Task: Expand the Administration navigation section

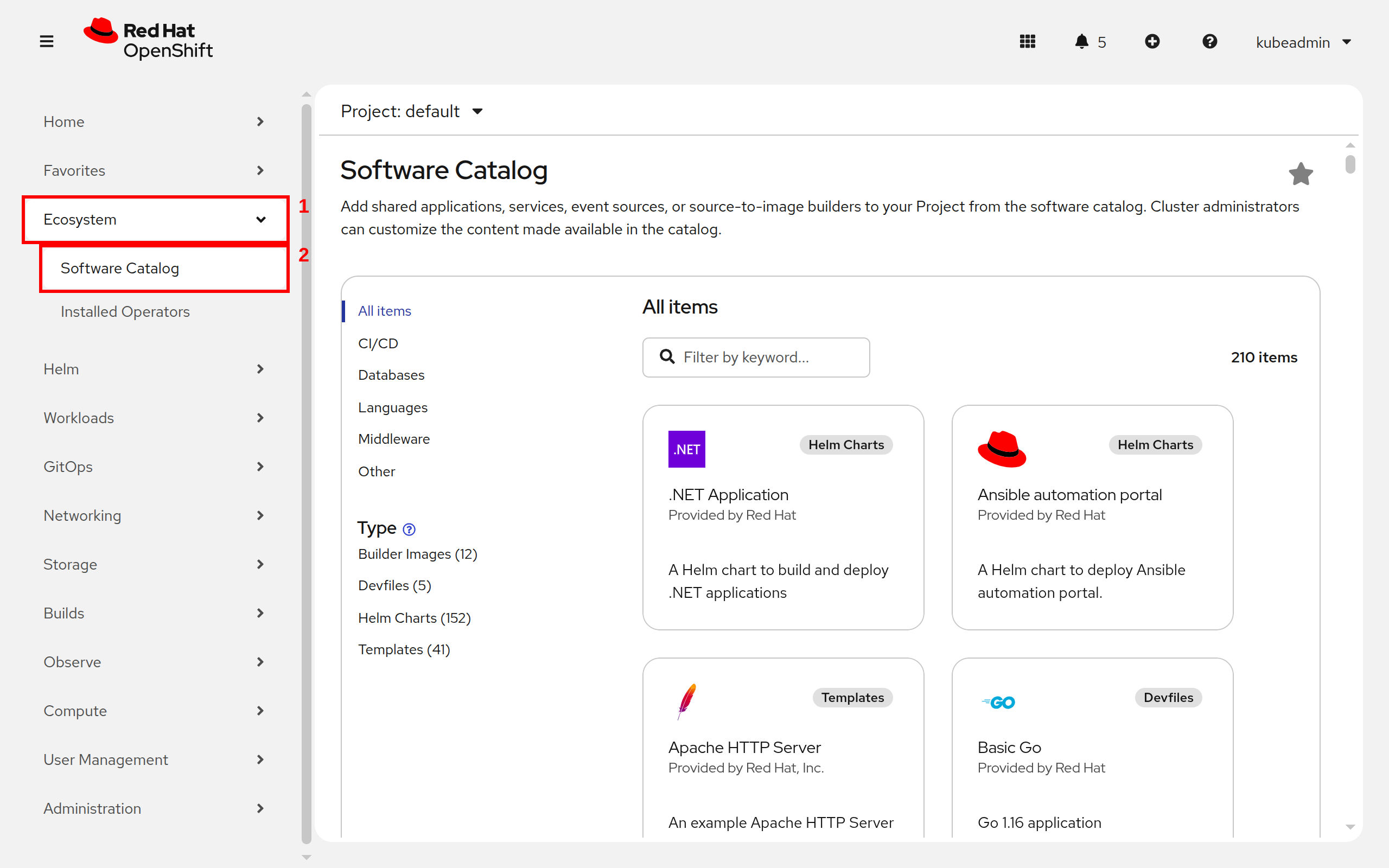Action: pyautogui.click(x=155, y=808)
